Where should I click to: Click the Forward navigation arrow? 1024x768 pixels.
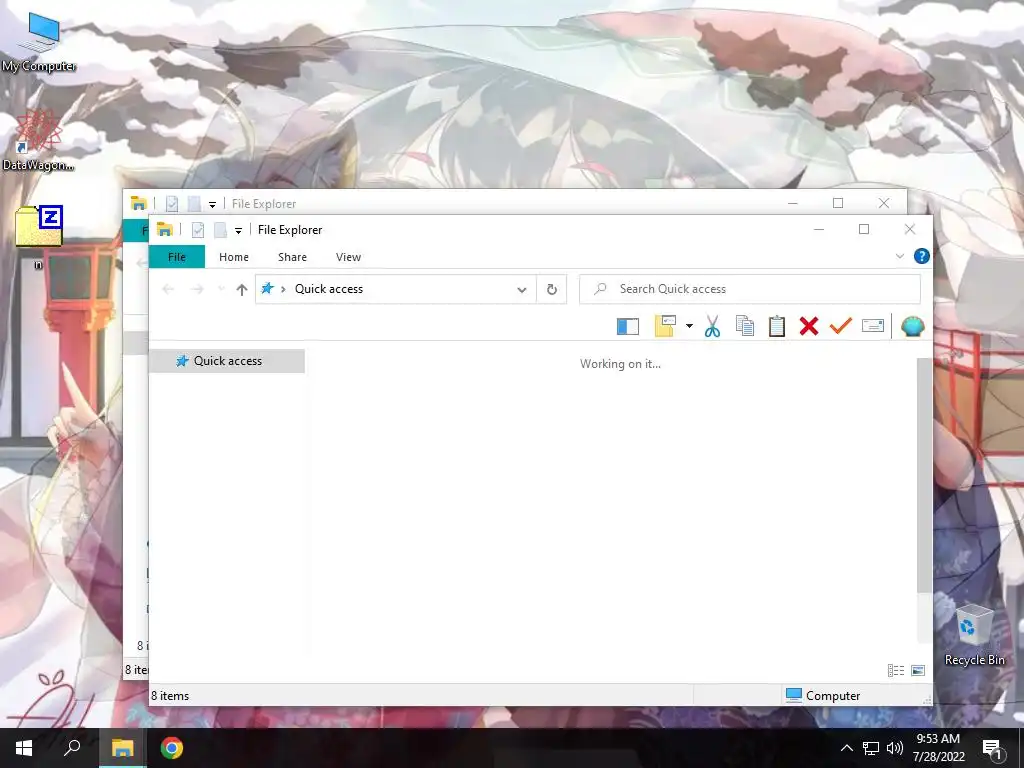(197, 289)
